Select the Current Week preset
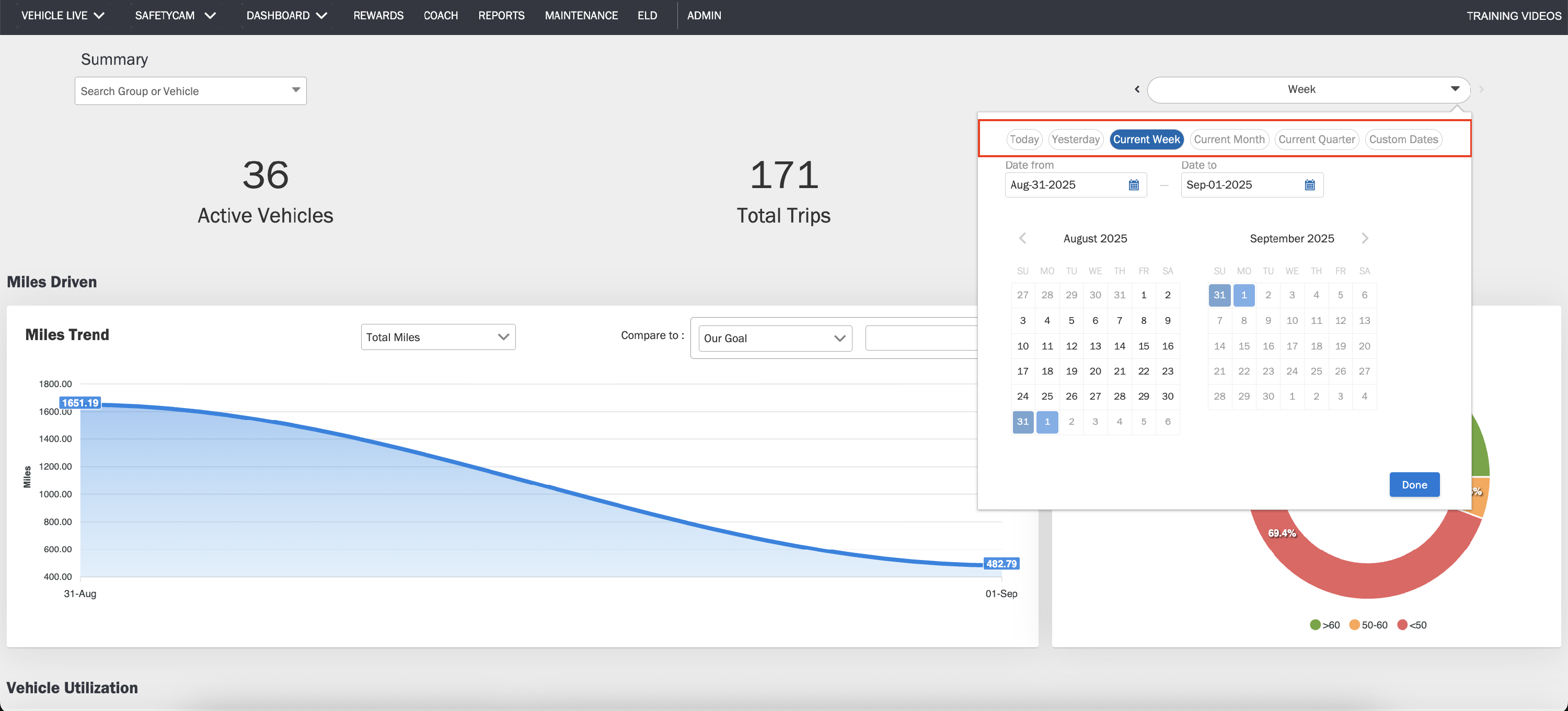The image size is (1568, 711). [x=1146, y=139]
